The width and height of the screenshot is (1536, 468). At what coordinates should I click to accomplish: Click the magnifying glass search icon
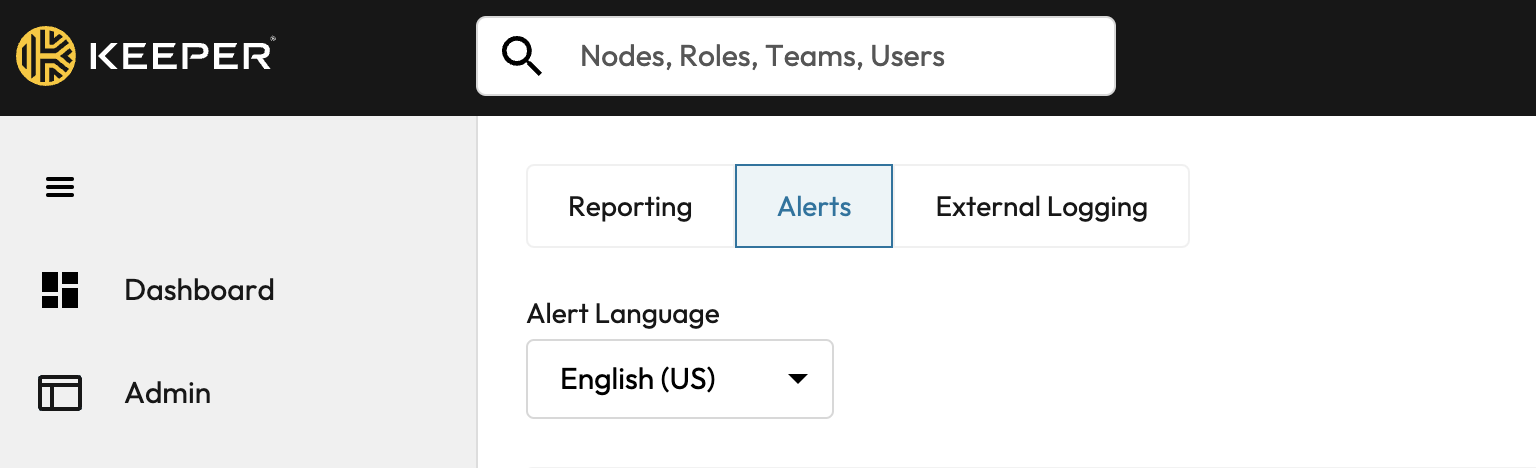tap(521, 56)
